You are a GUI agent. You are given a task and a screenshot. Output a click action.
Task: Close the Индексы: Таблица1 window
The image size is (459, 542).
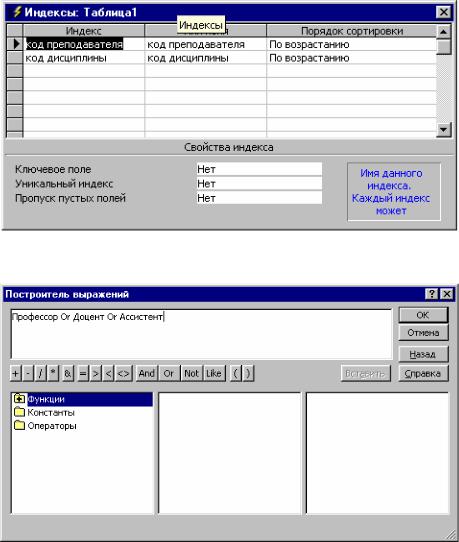click(x=444, y=12)
